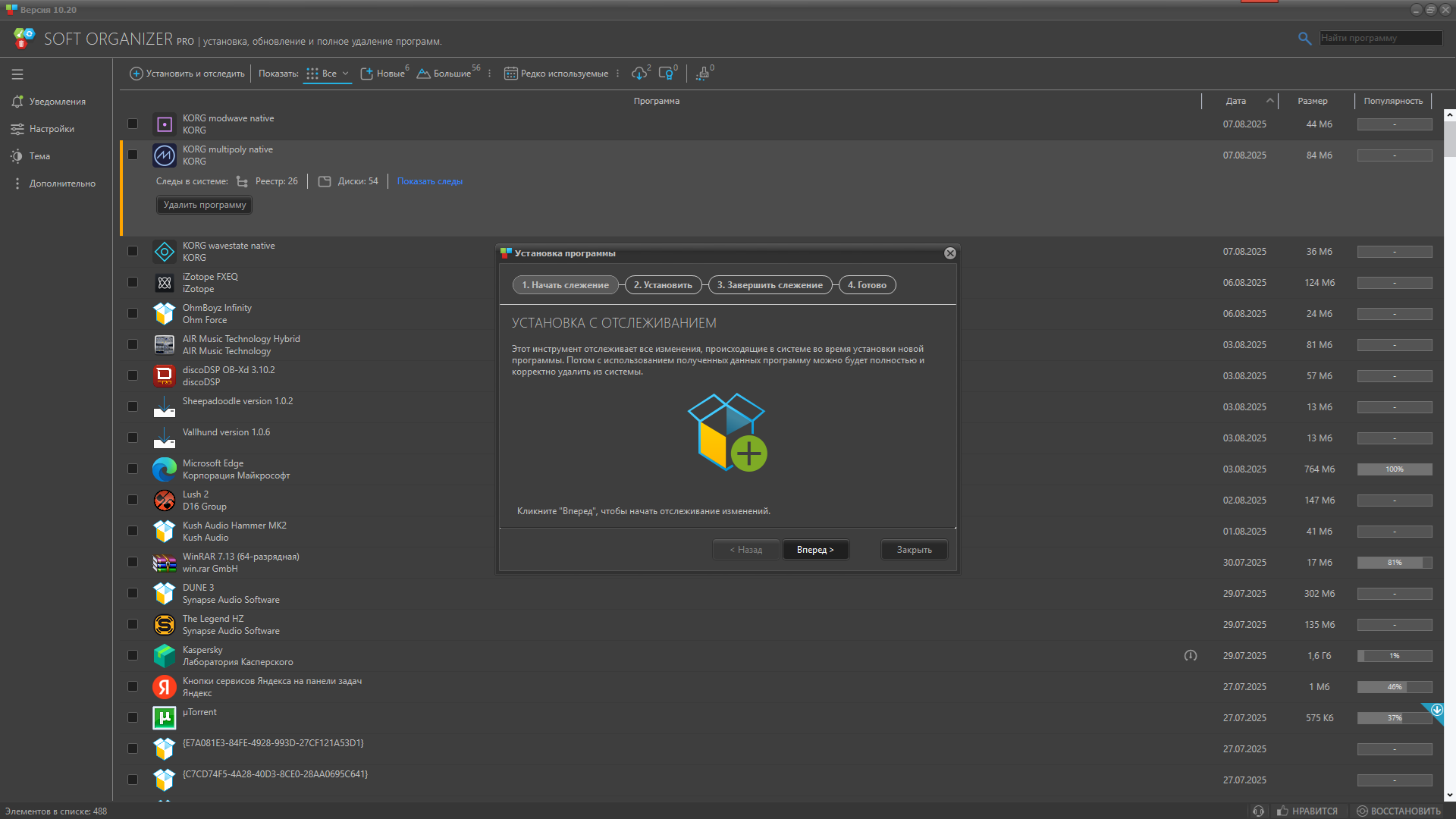This screenshot has height=819, width=1456.
Task: Click the Lush 2 program icon
Action: pyautogui.click(x=165, y=500)
